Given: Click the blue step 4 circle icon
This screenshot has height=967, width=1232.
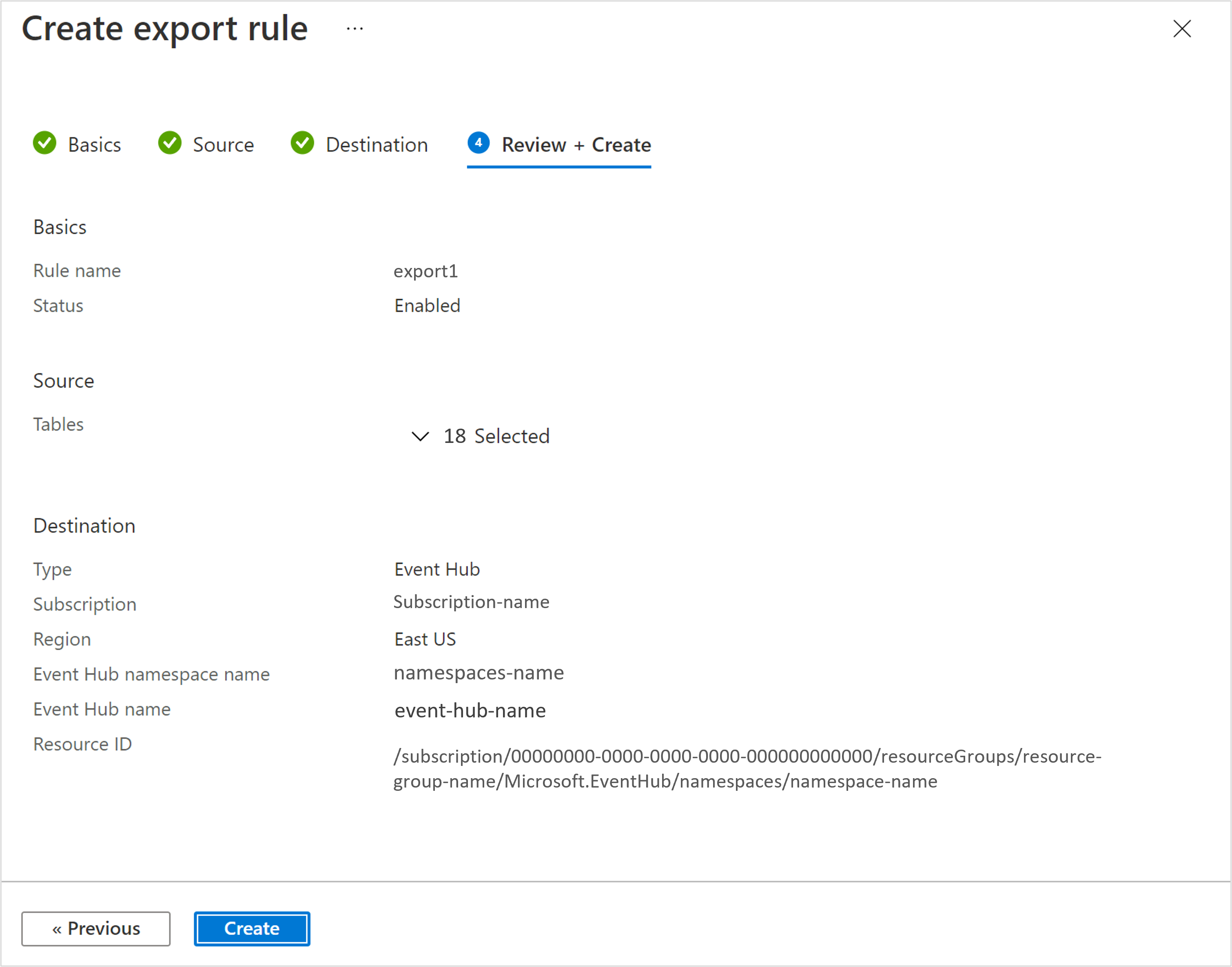Looking at the screenshot, I should (479, 143).
